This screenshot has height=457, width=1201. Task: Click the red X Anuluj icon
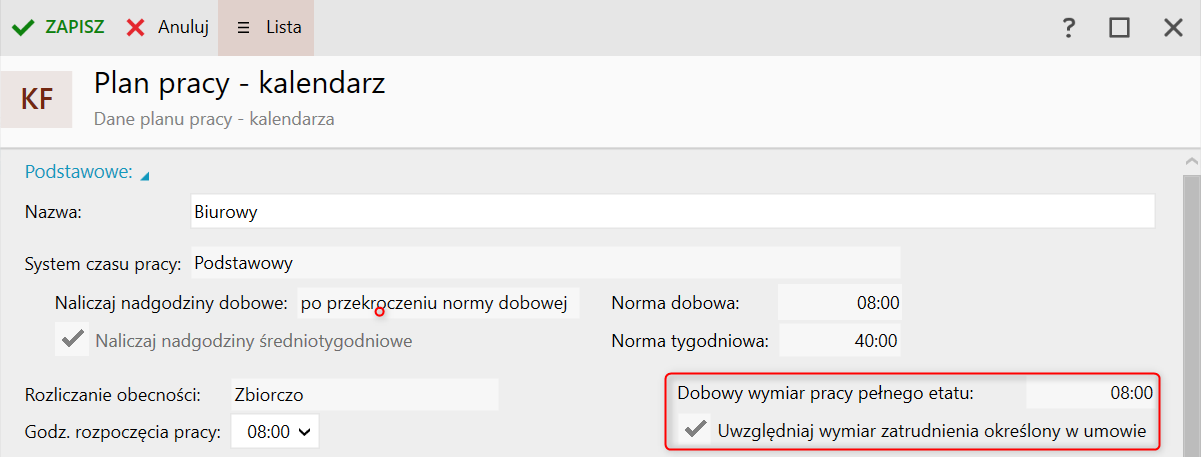[x=136, y=28]
